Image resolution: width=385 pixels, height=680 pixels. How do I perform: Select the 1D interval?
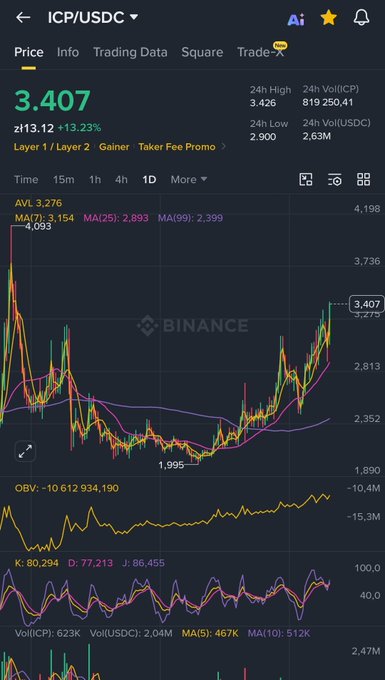tap(149, 180)
